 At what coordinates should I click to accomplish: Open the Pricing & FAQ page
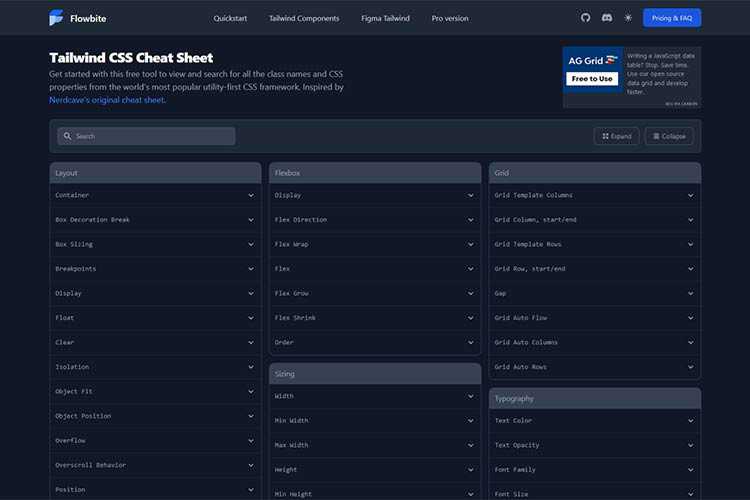pyautogui.click(x=671, y=18)
